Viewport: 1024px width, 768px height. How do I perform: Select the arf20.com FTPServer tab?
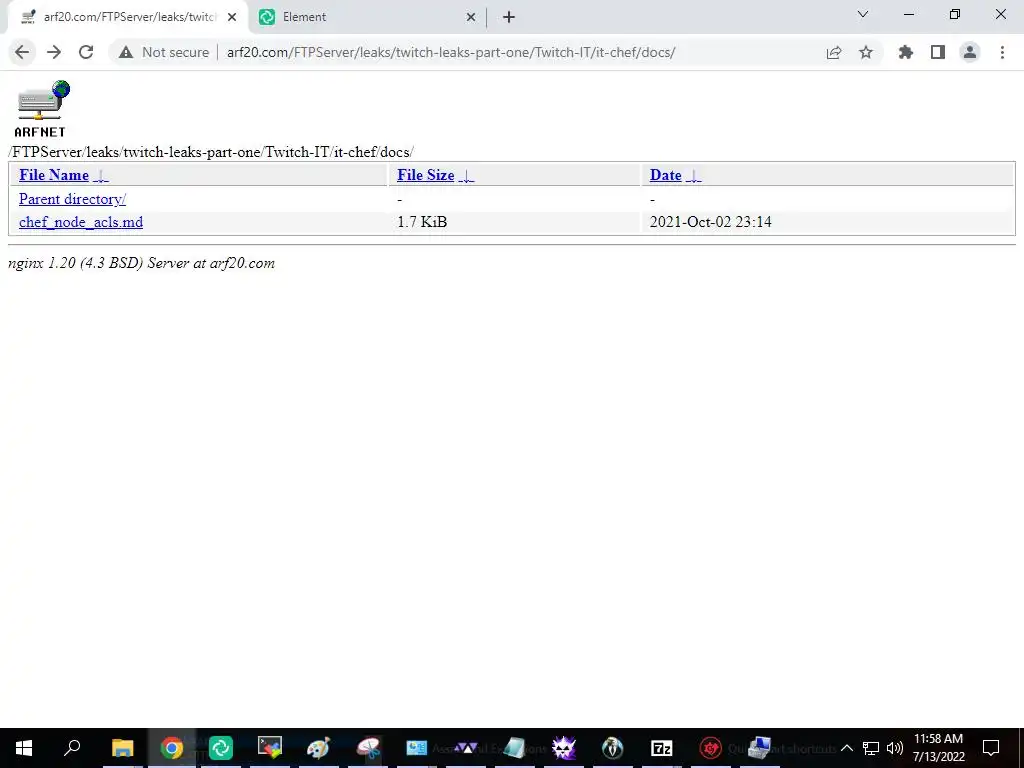point(127,17)
